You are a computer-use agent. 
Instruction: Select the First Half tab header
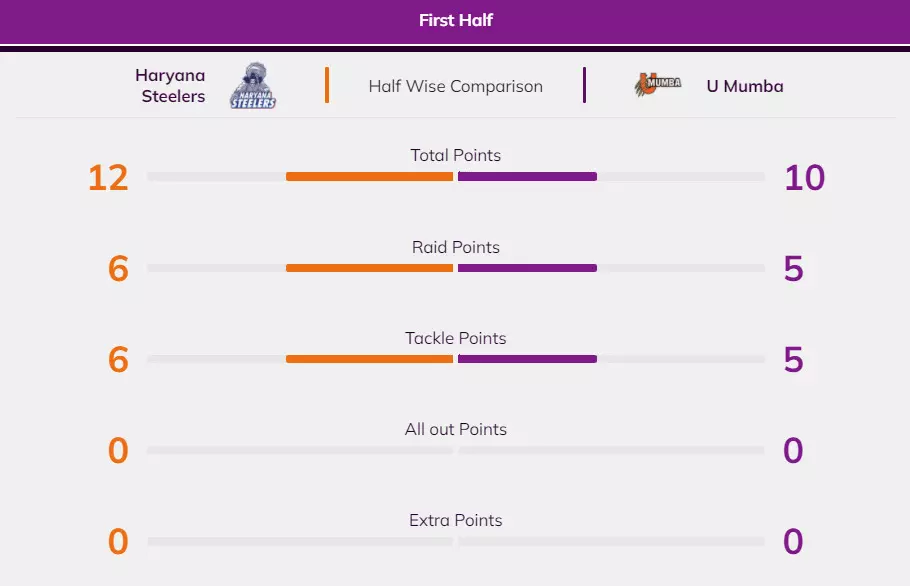[455, 20]
